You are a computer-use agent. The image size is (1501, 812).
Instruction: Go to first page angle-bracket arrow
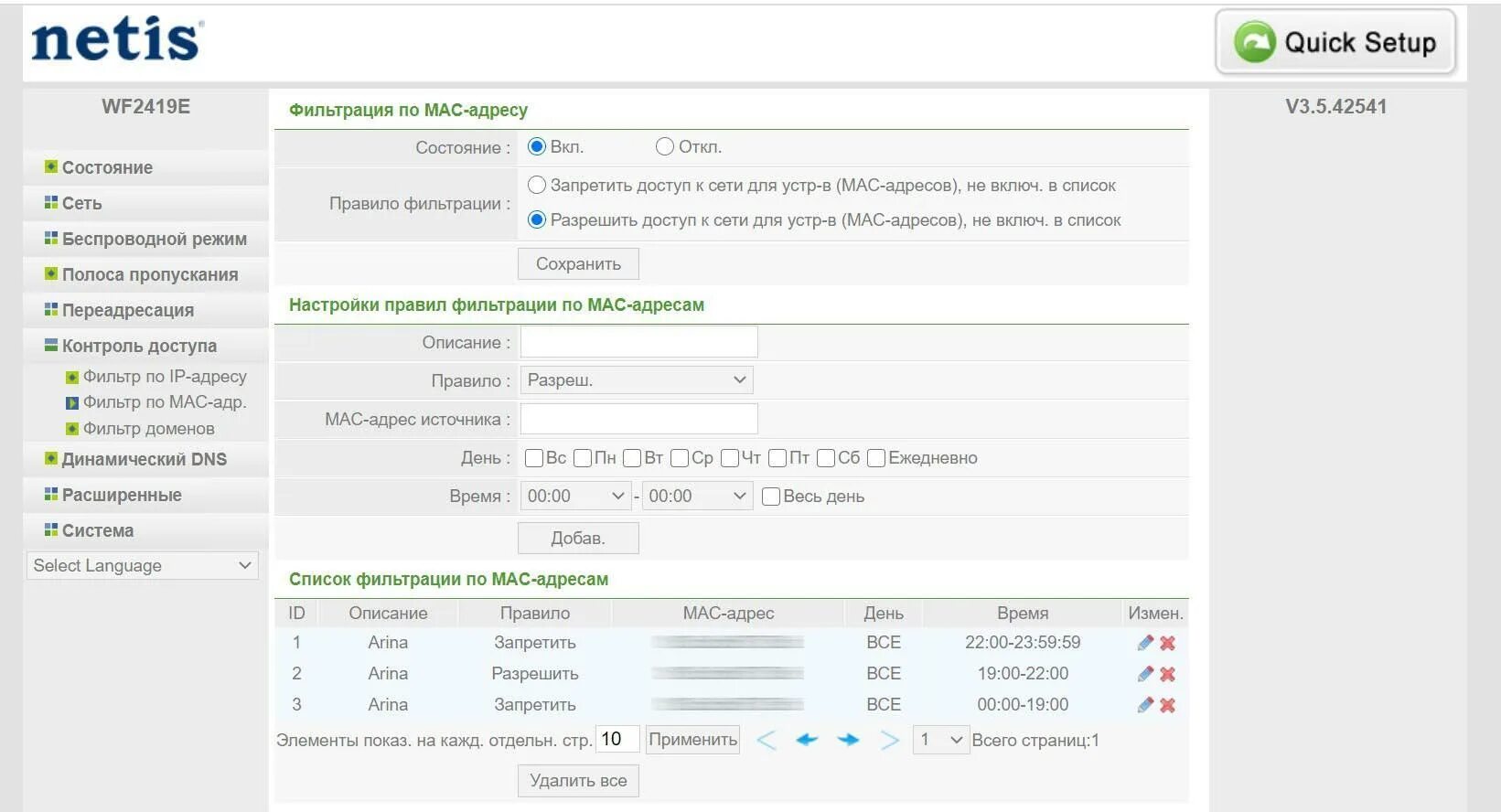pyautogui.click(x=767, y=740)
